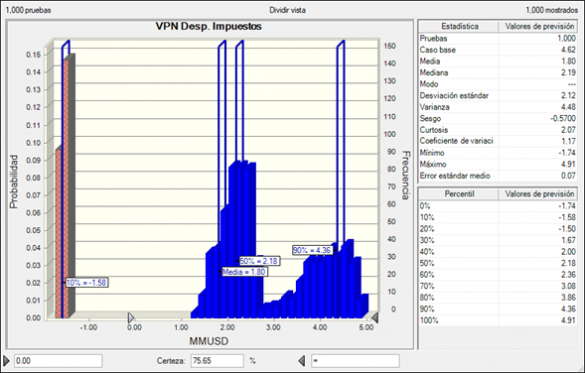Select the 70% percentile row

pyautogui.click(x=498, y=286)
